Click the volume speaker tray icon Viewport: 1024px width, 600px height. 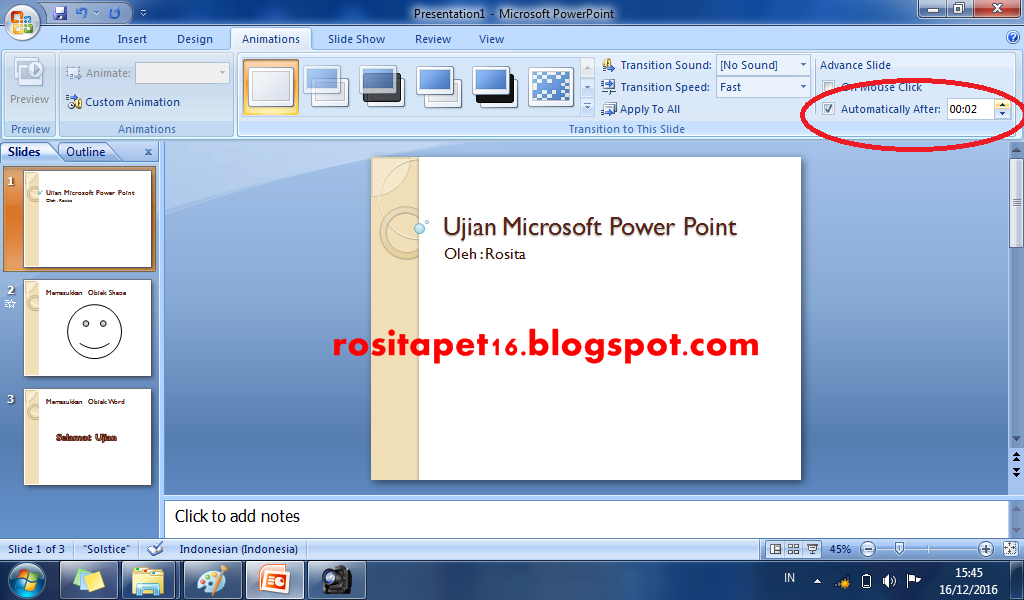click(x=889, y=580)
